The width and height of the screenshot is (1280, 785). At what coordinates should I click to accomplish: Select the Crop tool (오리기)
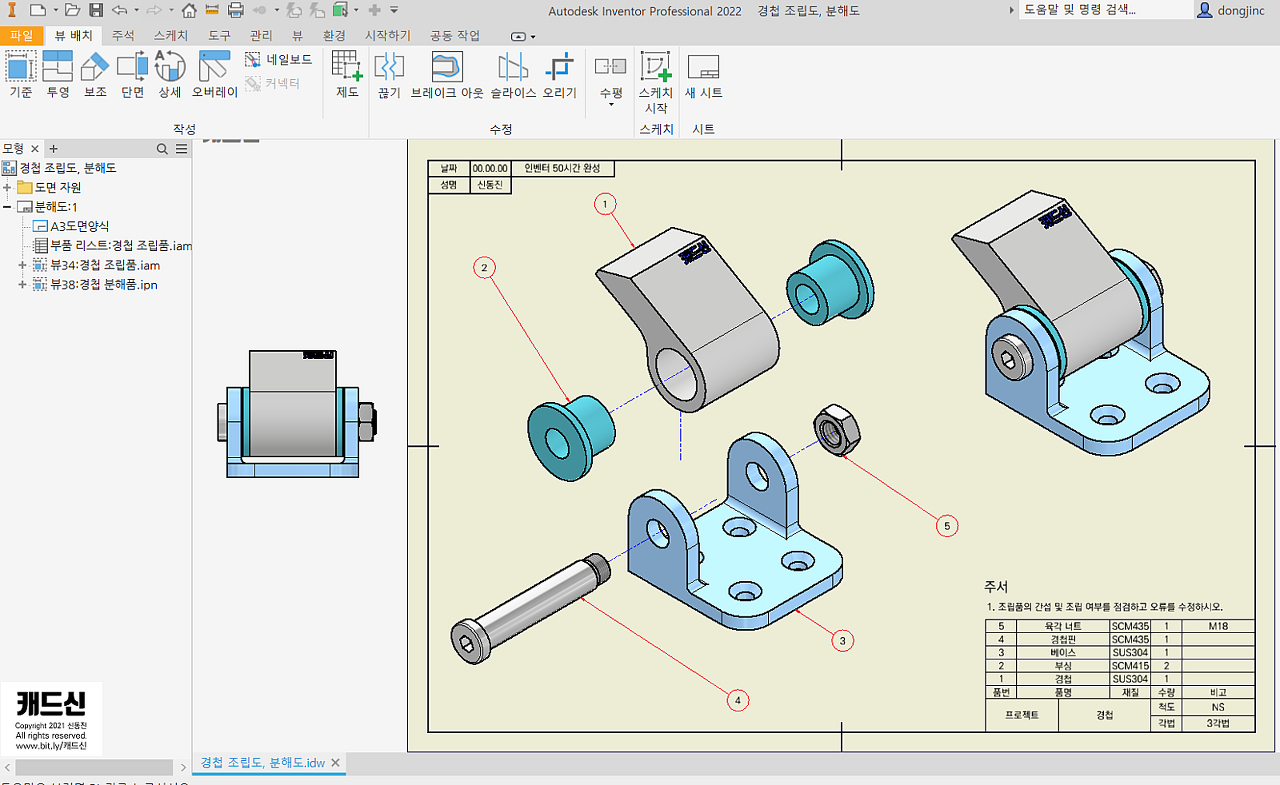(560, 76)
